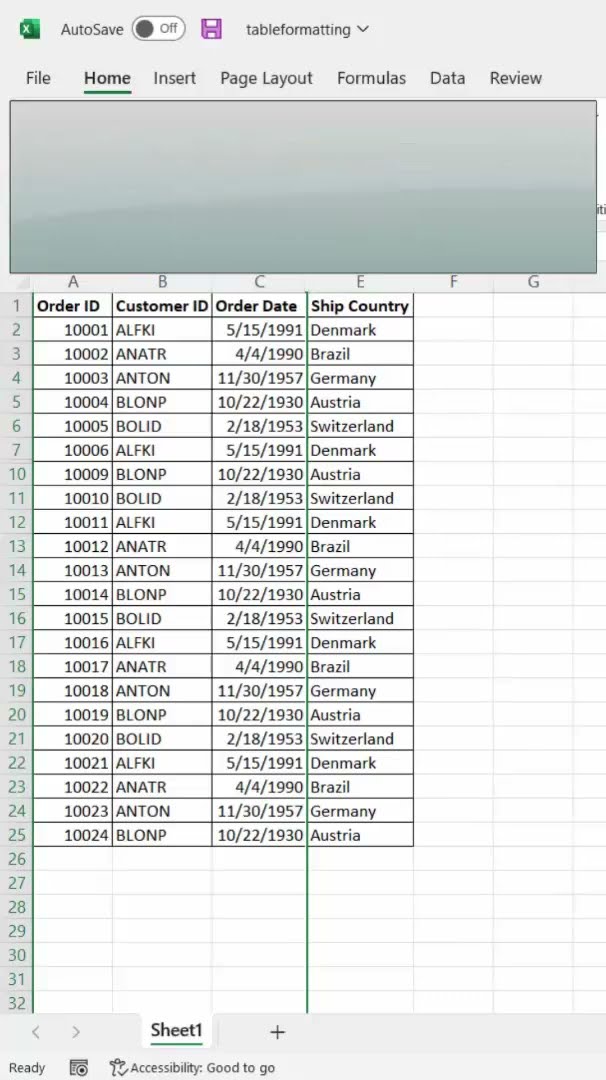Click the Excel application logo icon

(30, 29)
